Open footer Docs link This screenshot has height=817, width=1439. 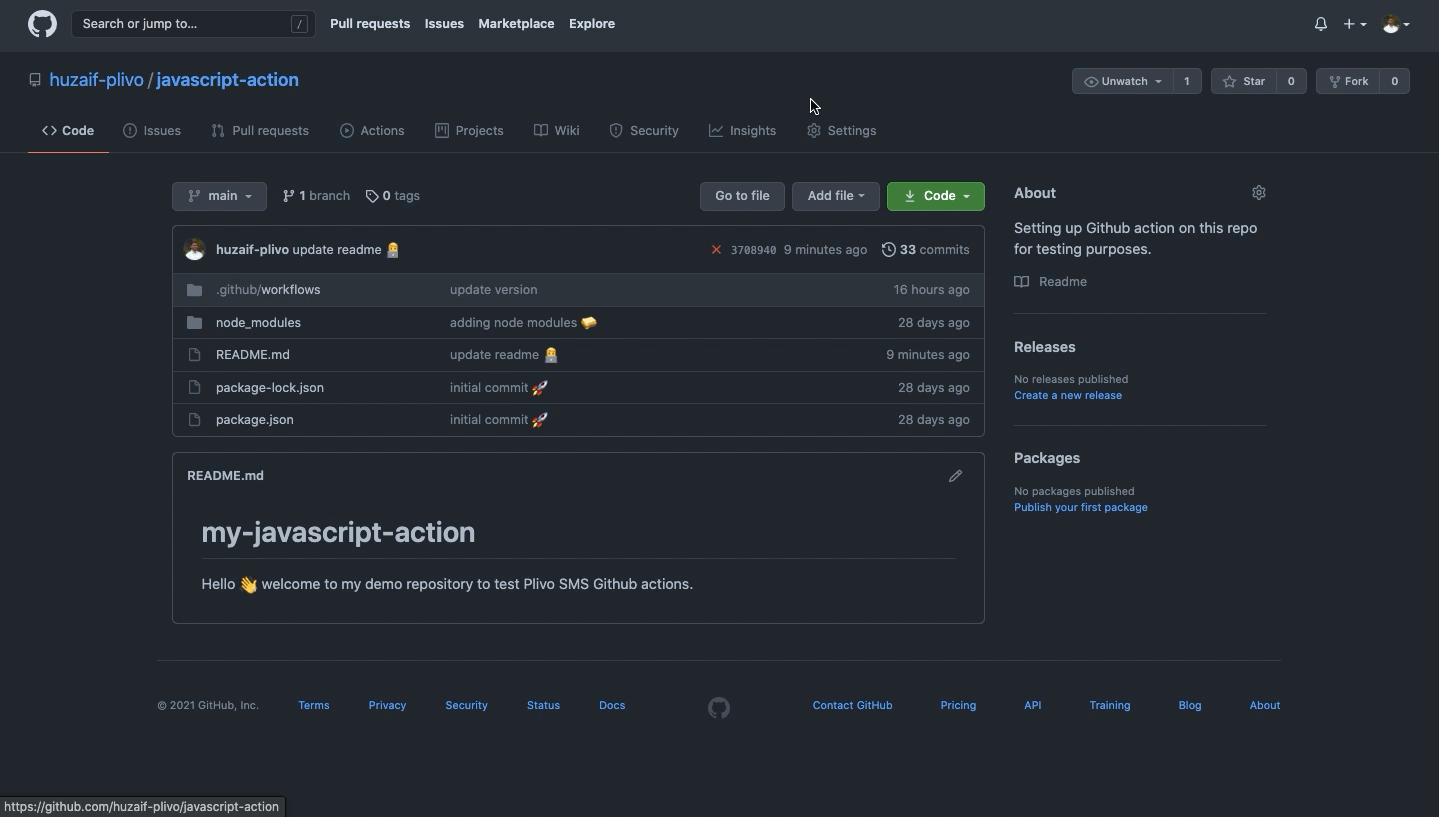[x=612, y=706]
